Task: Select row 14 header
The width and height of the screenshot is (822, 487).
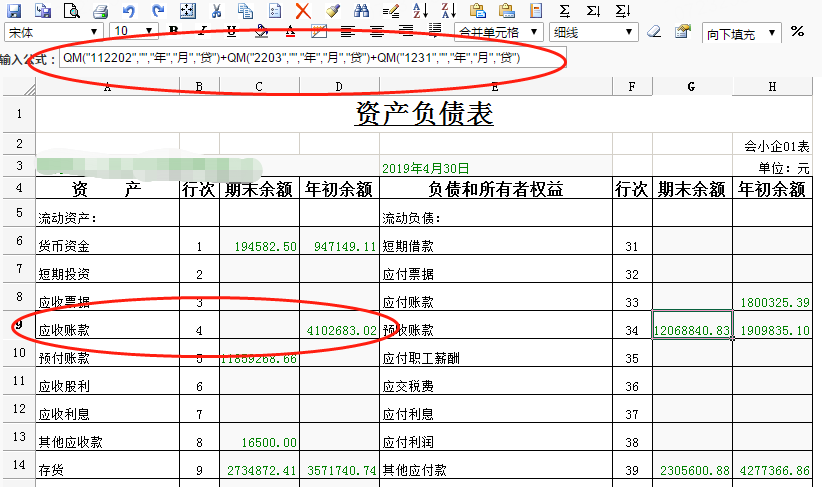Action: (x=19, y=464)
